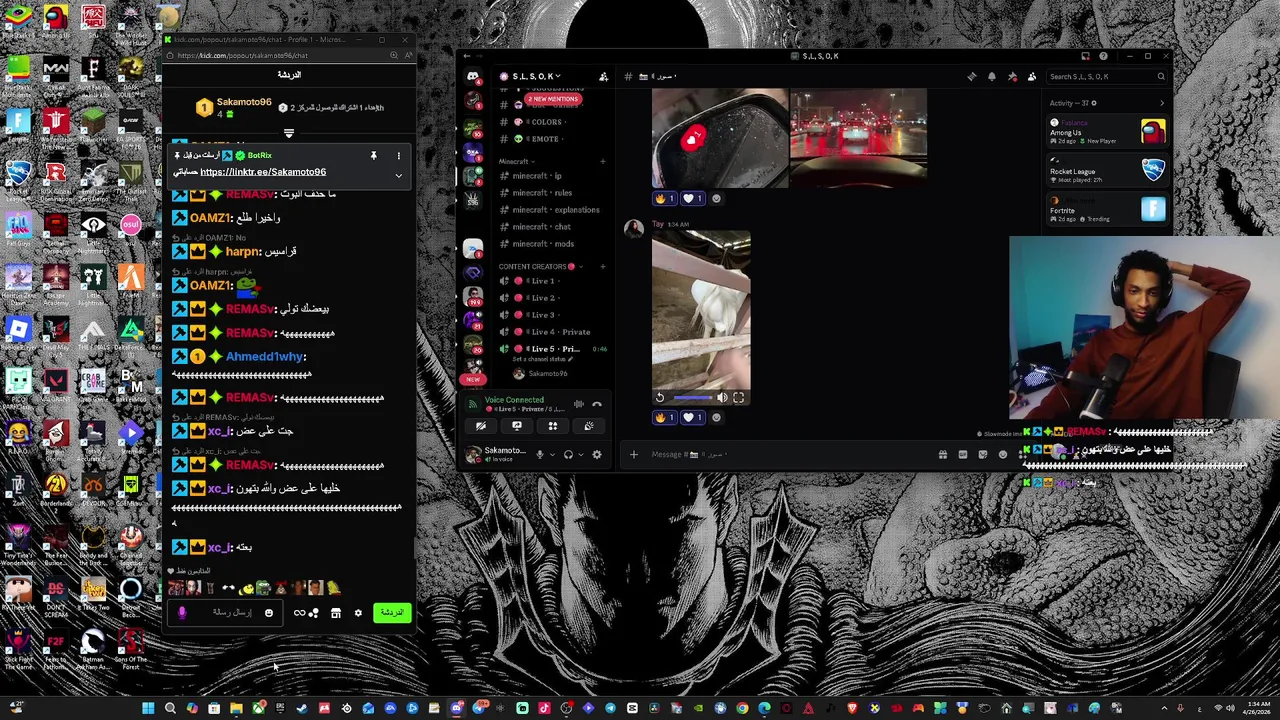Open the Windows Start button on taskbar
This screenshot has height=720, width=1280.
pyautogui.click(x=148, y=709)
